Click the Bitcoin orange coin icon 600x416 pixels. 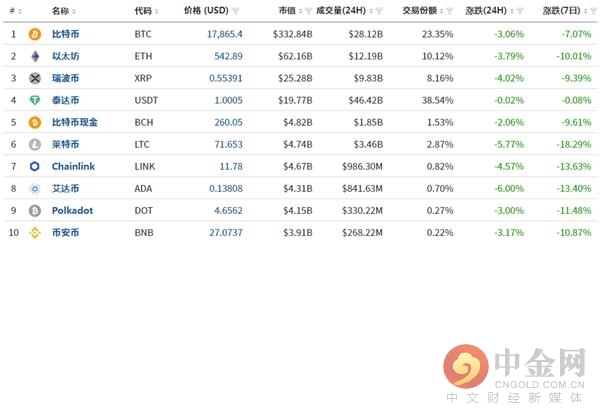pyautogui.click(x=35, y=34)
